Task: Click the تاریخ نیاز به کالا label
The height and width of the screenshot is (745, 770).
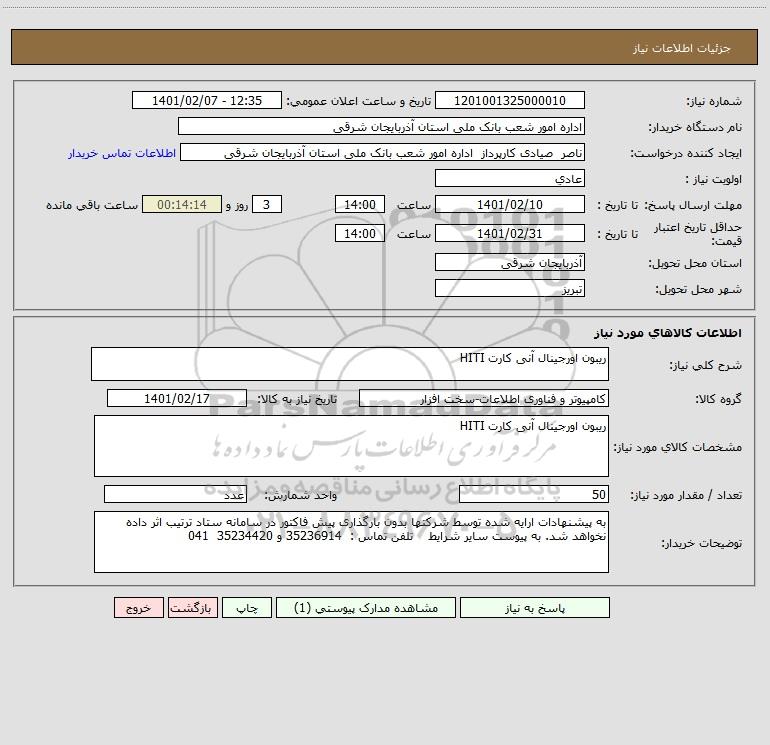Action: point(298,399)
